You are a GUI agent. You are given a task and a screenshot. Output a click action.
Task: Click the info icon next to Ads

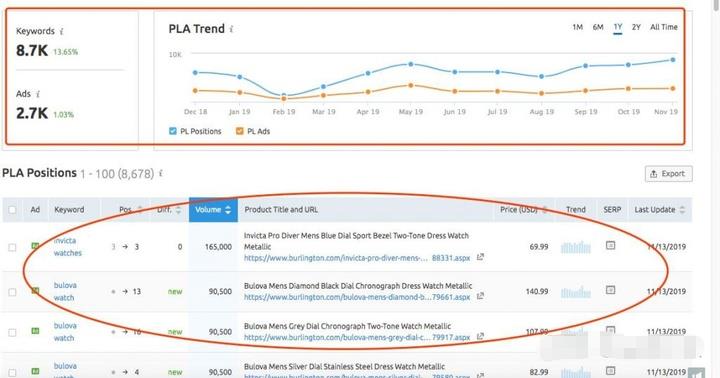coord(38,94)
